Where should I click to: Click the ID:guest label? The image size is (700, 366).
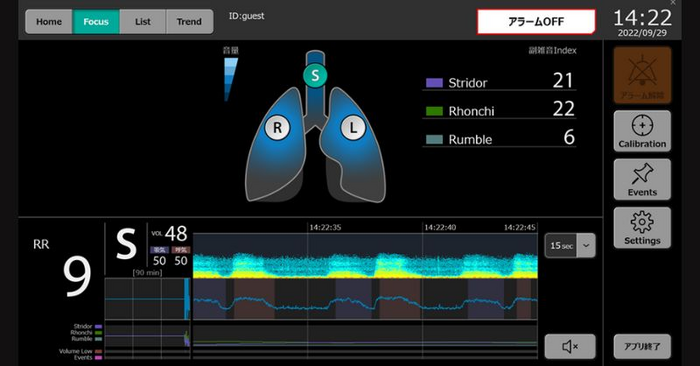pos(246,16)
